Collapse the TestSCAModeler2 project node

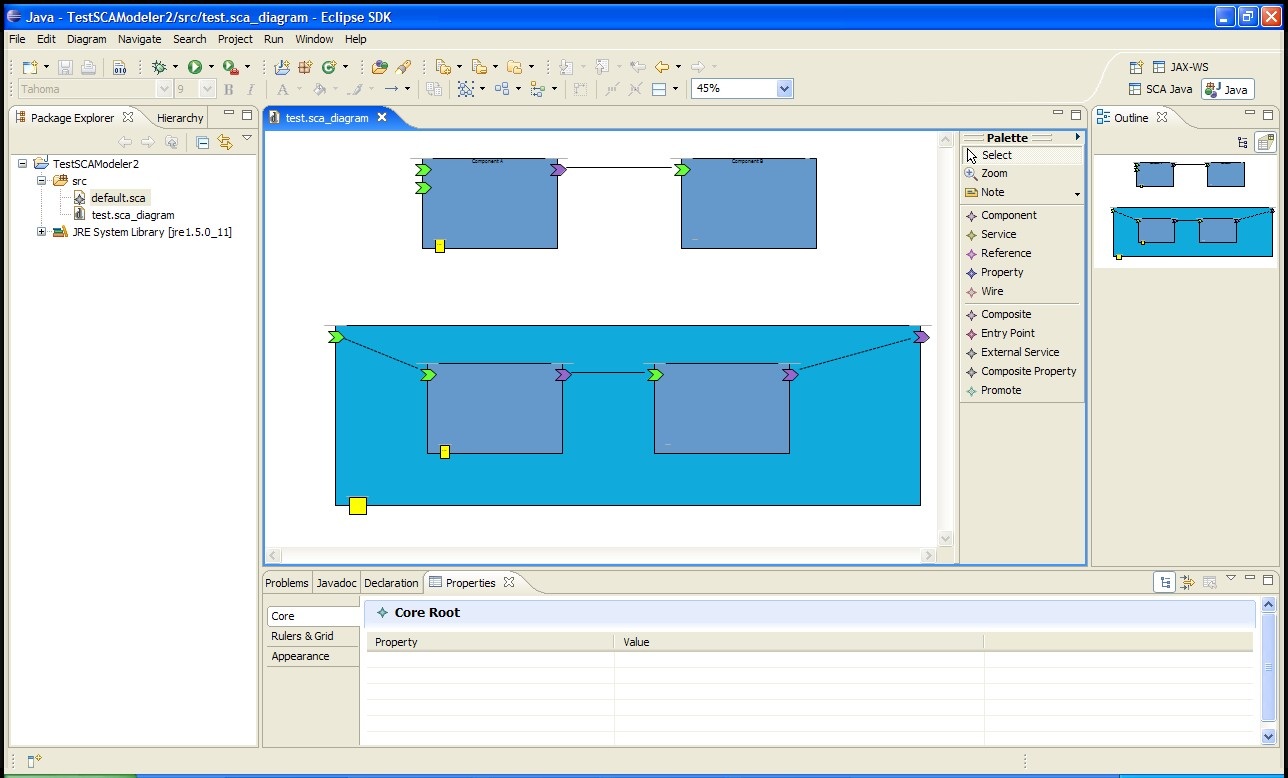coord(23,163)
